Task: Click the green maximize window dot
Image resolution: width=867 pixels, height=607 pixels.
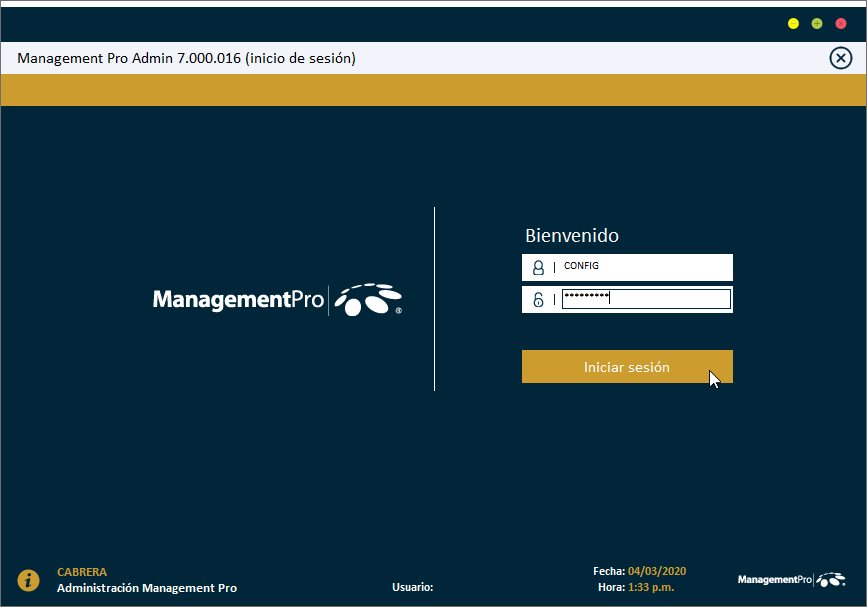Action: click(x=817, y=23)
